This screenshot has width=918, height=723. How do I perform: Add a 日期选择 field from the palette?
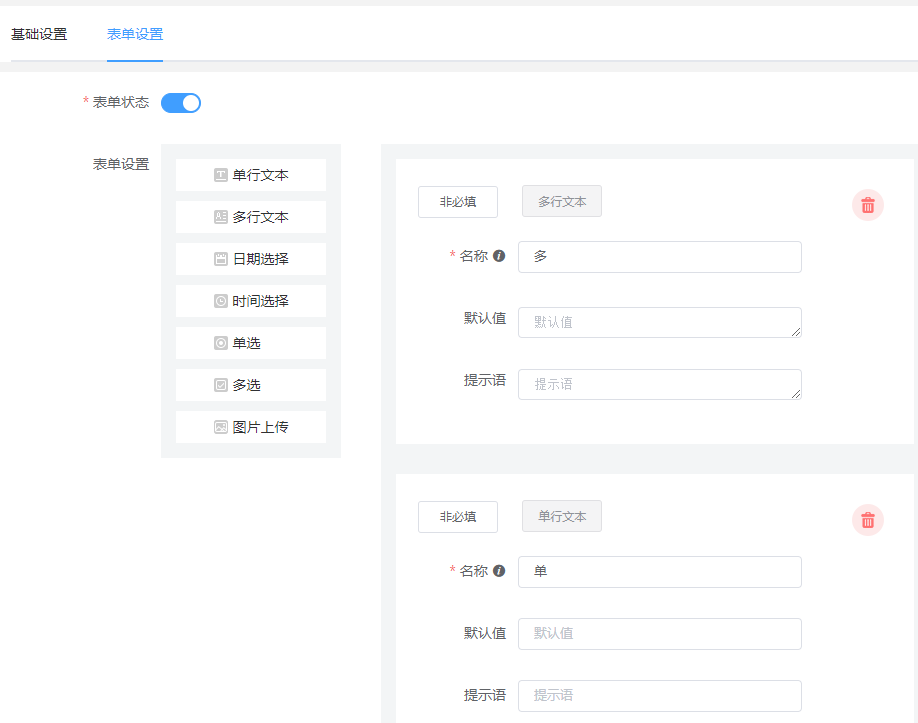click(x=251, y=259)
